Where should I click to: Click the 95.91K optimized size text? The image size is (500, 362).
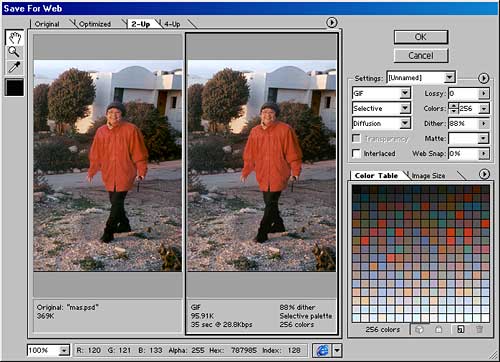pos(202,316)
